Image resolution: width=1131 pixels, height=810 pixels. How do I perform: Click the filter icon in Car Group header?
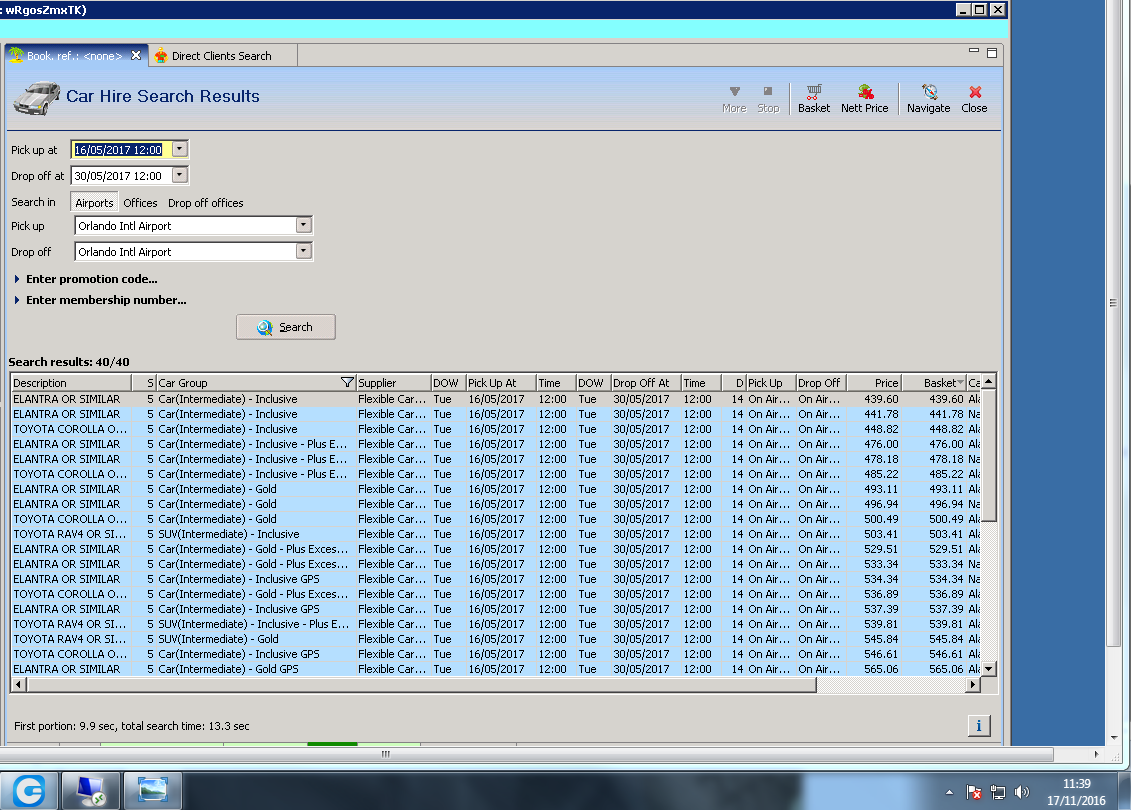point(347,383)
